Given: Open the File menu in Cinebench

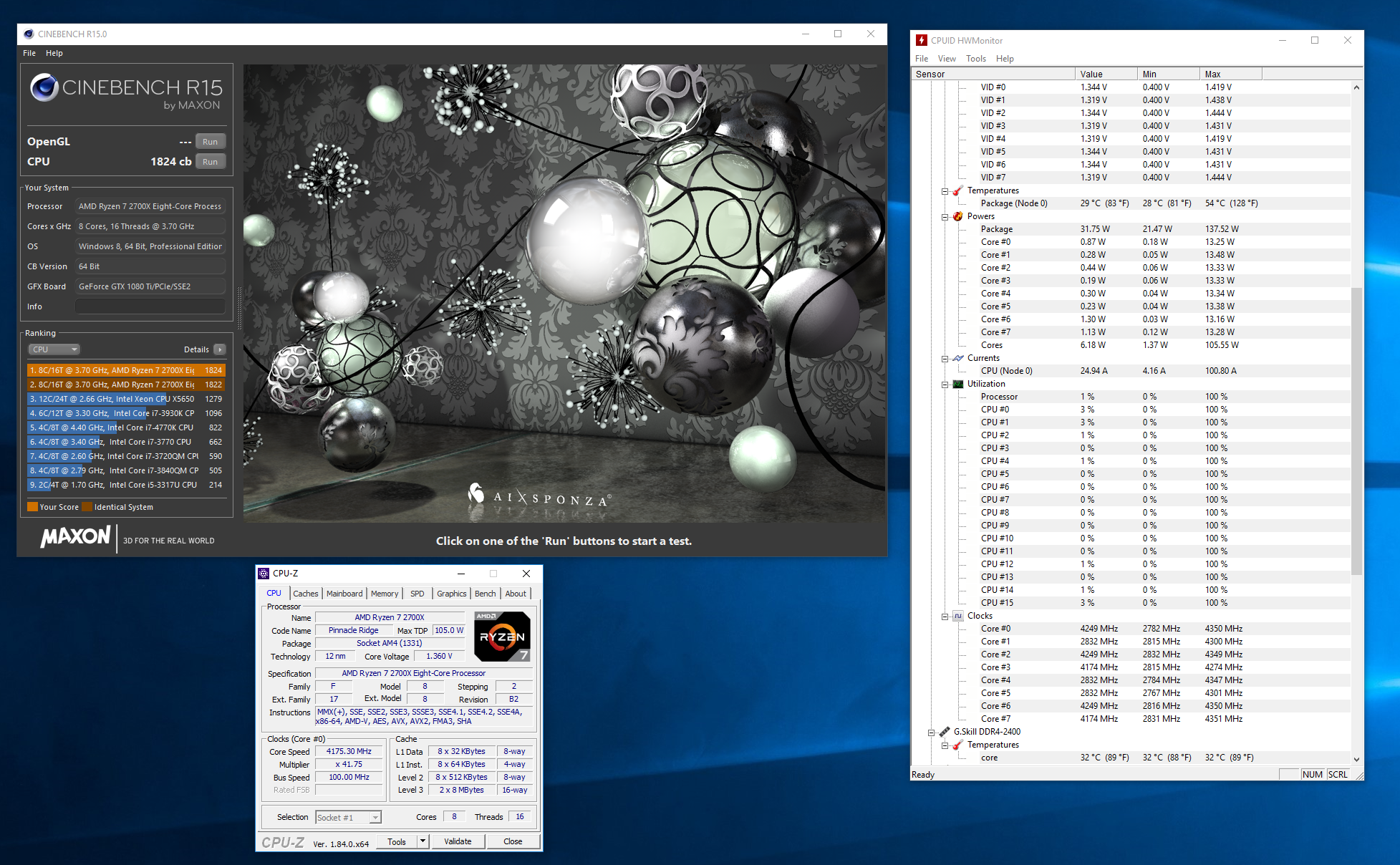Looking at the screenshot, I should tap(29, 53).
